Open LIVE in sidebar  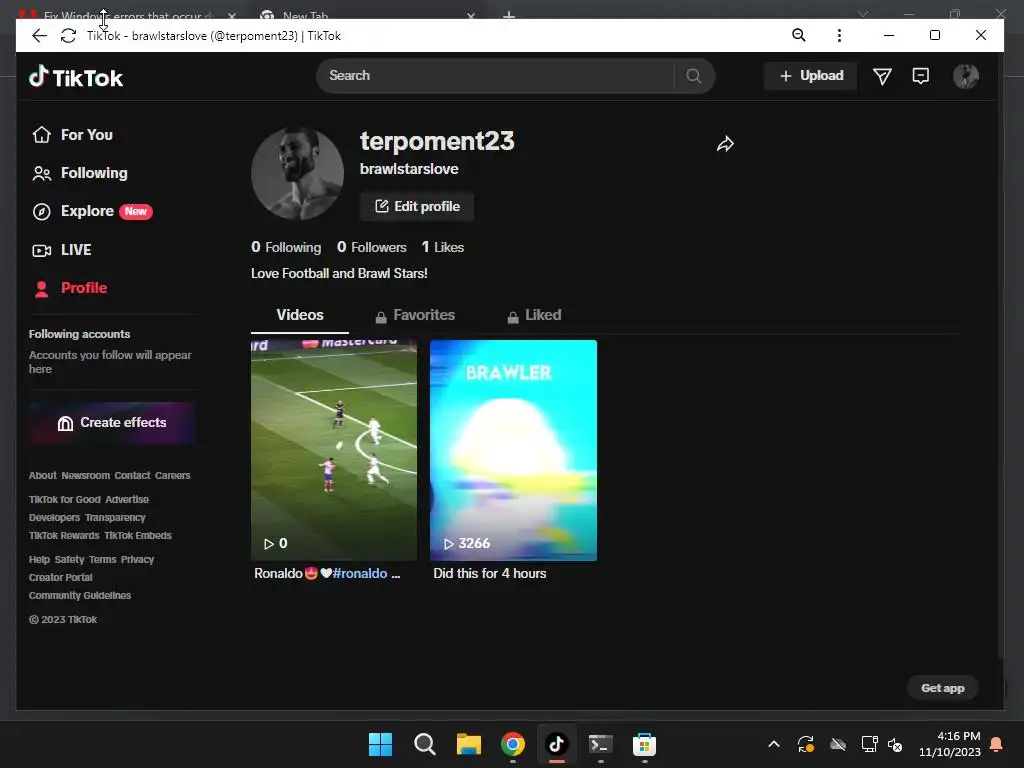(61, 250)
